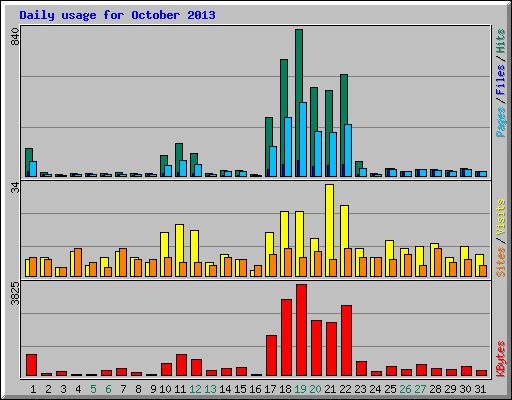
Task: Click the 'Hits' legend label
Action: 500,41
